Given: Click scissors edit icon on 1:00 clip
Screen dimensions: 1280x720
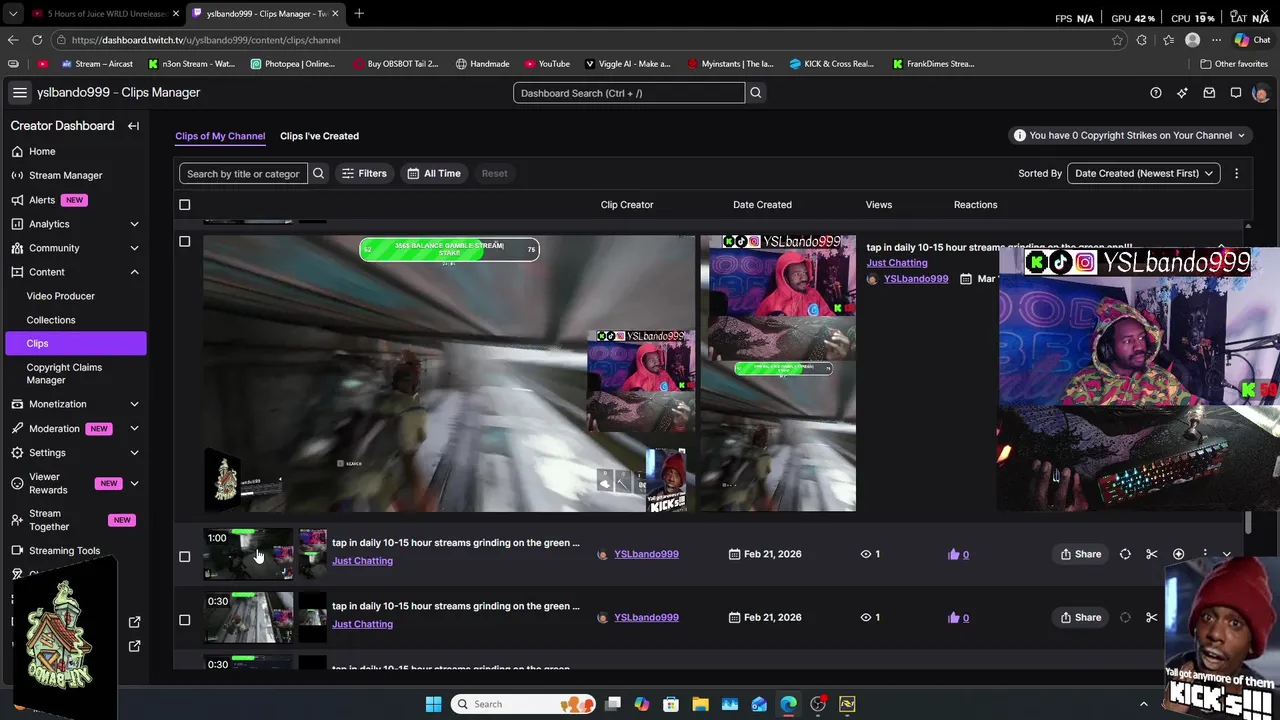Looking at the screenshot, I should point(1151,554).
